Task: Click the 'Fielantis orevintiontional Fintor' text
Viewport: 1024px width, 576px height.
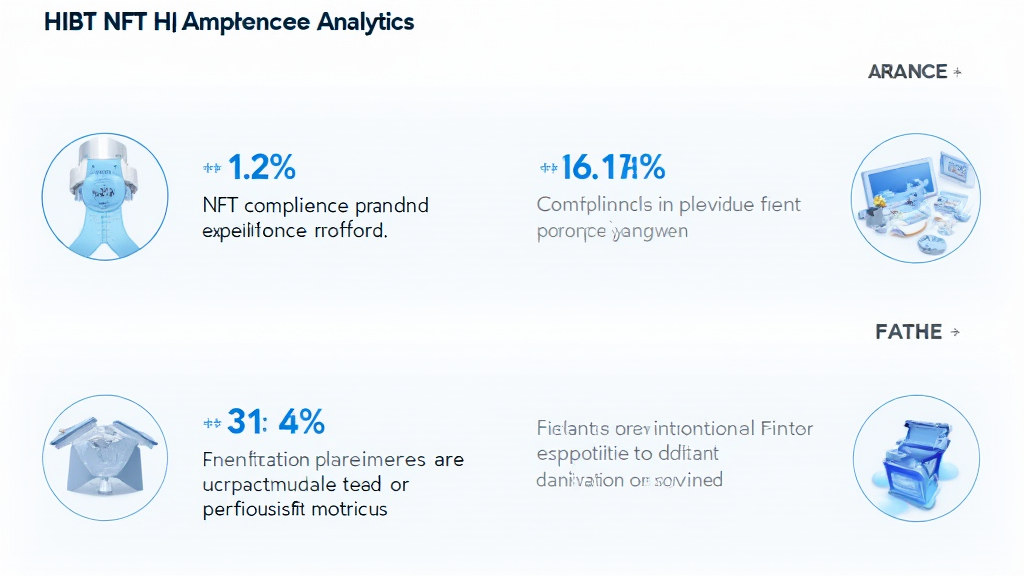Action: click(x=675, y=429)
